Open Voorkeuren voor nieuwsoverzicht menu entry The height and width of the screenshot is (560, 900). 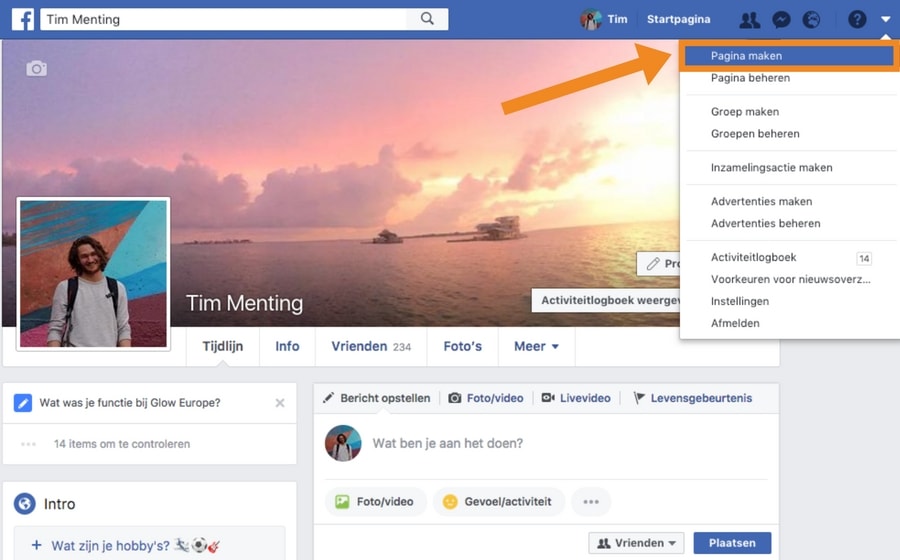click(x=790, y=279)
